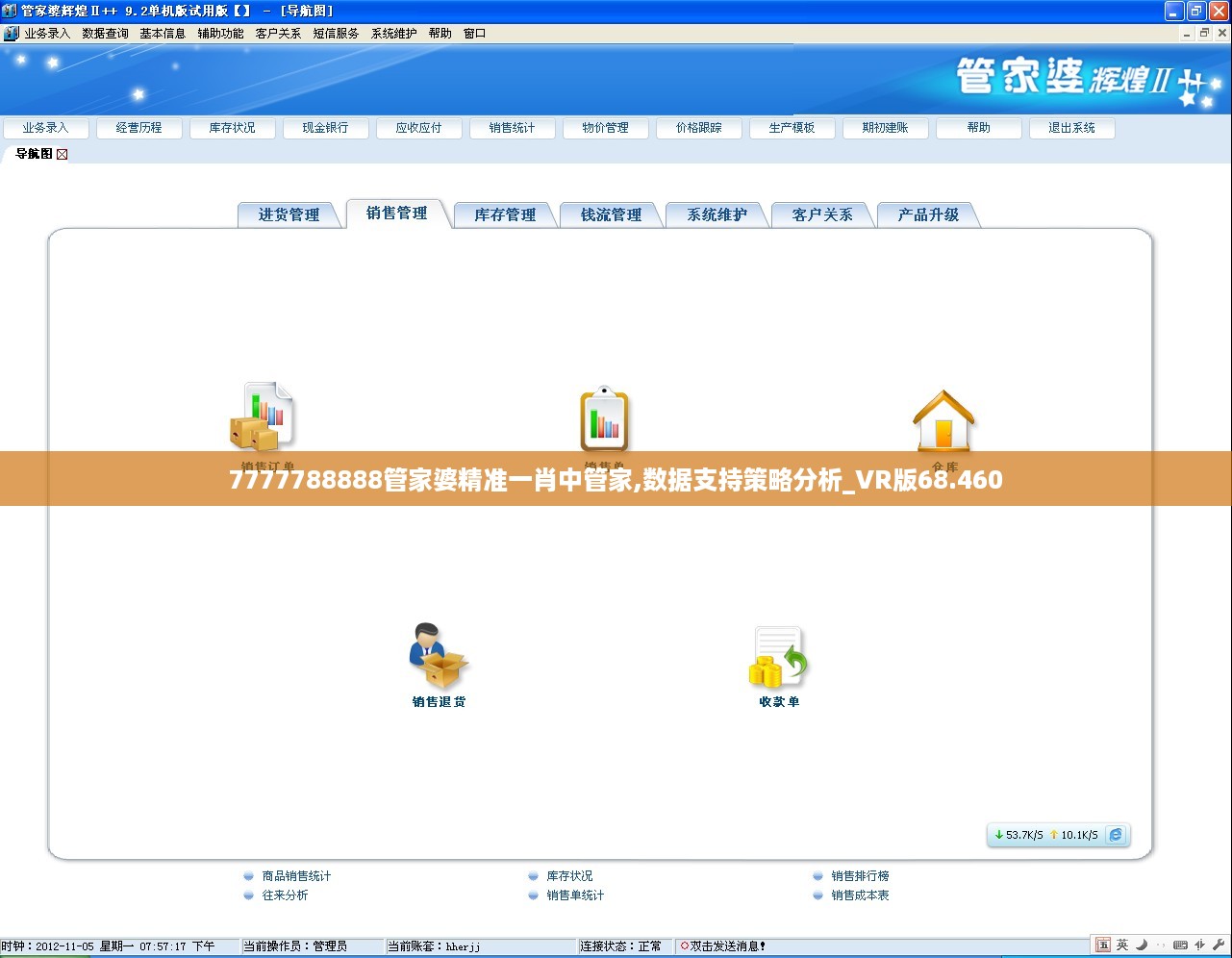Click the 期初建账 toolbar button
The width and height of the screenshot is (1232, 958).
click(x=885, y=128)
